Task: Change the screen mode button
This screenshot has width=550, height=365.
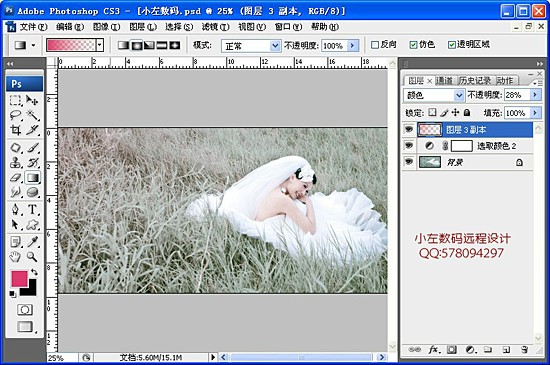Action: pyautogui.click(x=25, y=327)
